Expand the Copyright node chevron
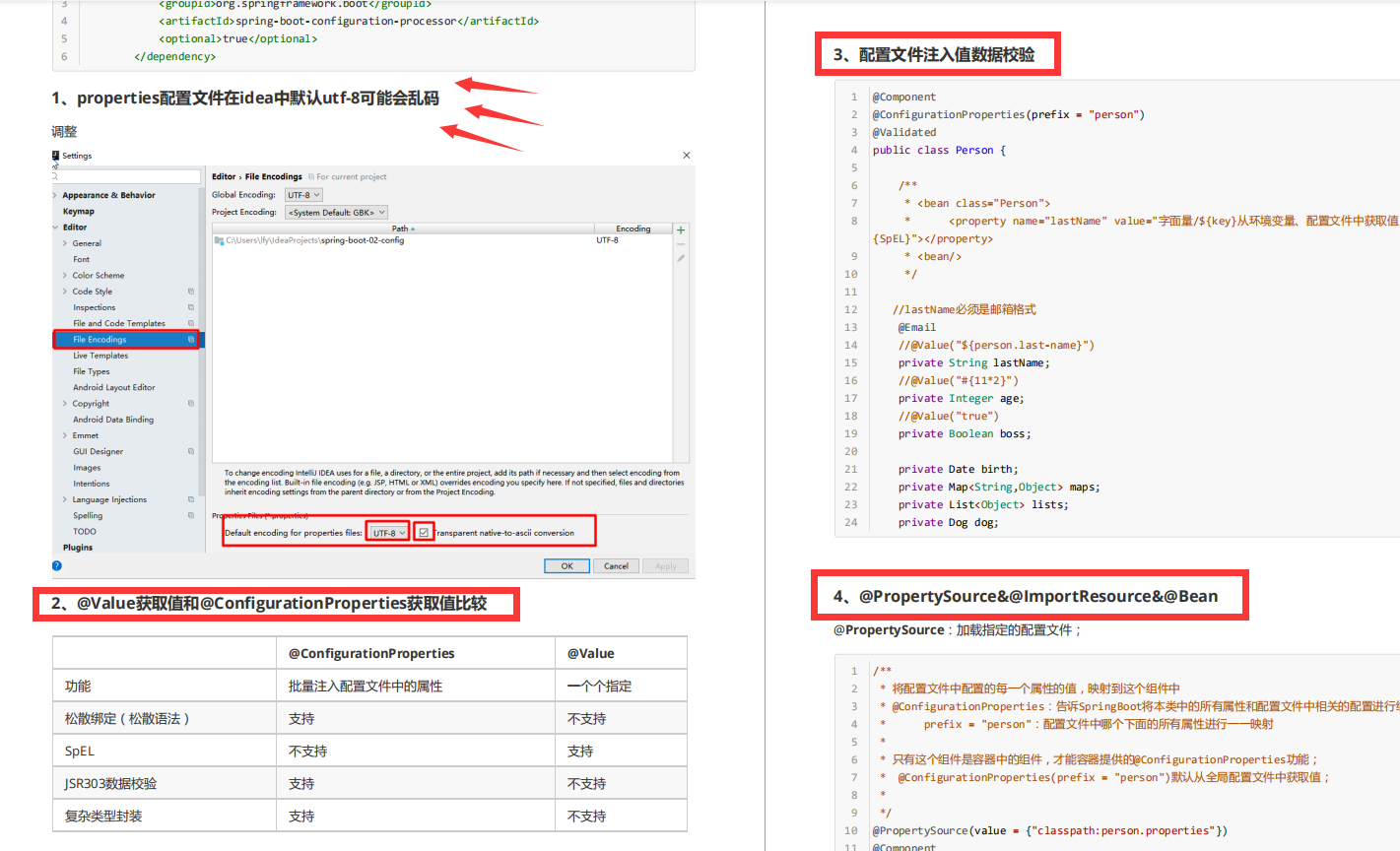The height and width of the screenshot is (851, 1400). point(65,404)
